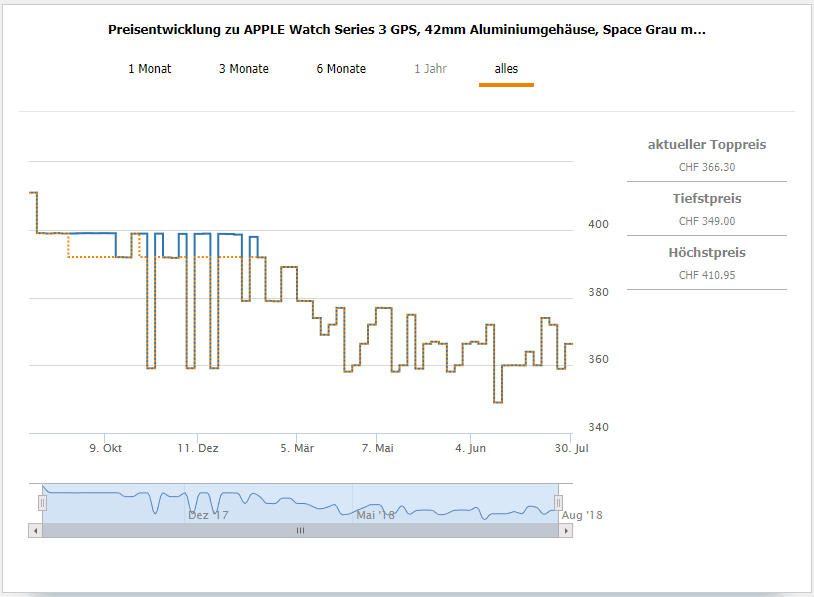Click the scrollbar thumb grip in center
The height and width of the screenshot is (597, 814).
tap(300, 531)
